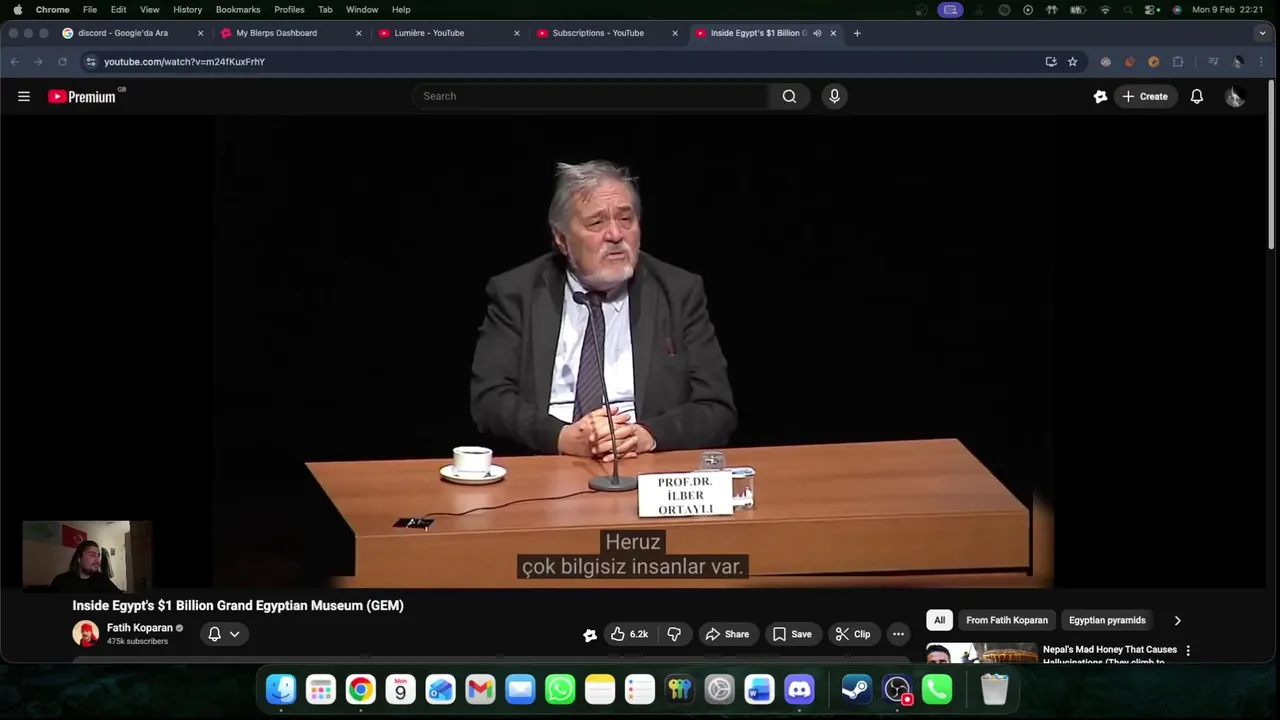This screenshot has width=1280, height=720.
Task: Open options for Nepal's Mad Honey video
Action: tap(1188, 651)
